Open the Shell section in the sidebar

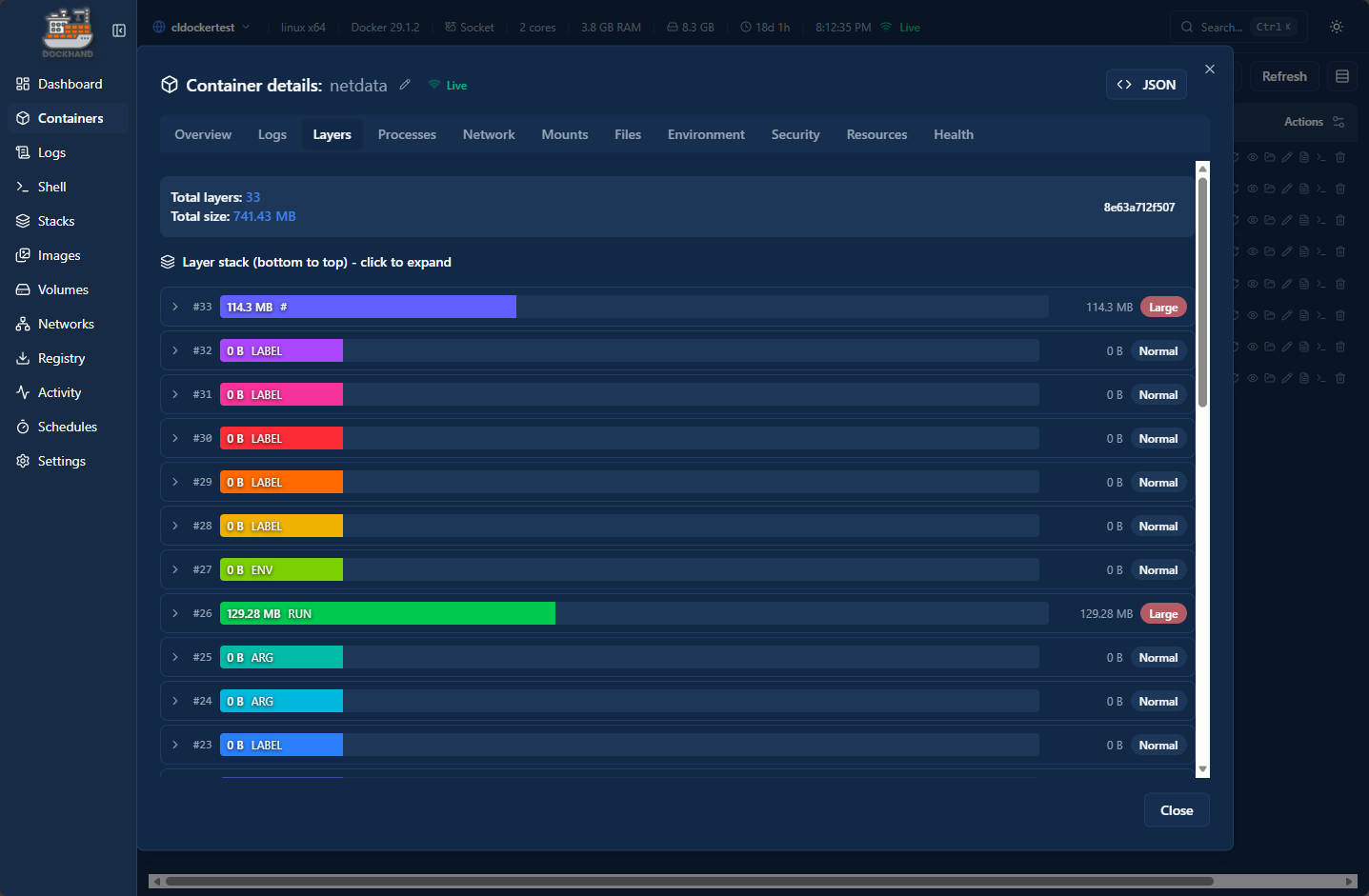click(53, 186)
